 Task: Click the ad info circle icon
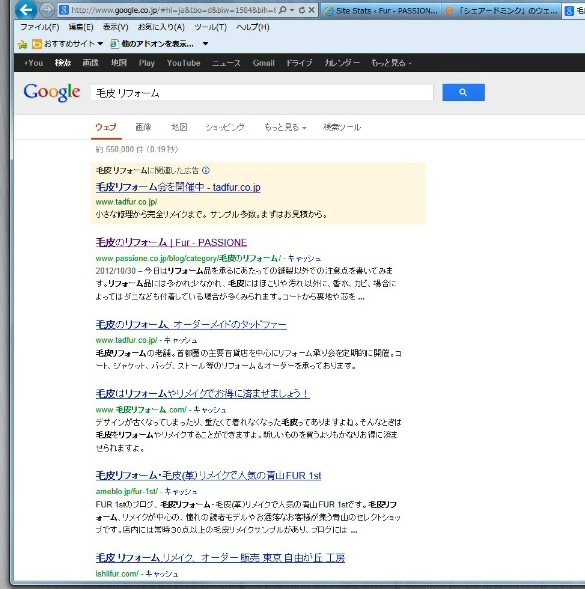coord(206,171)
